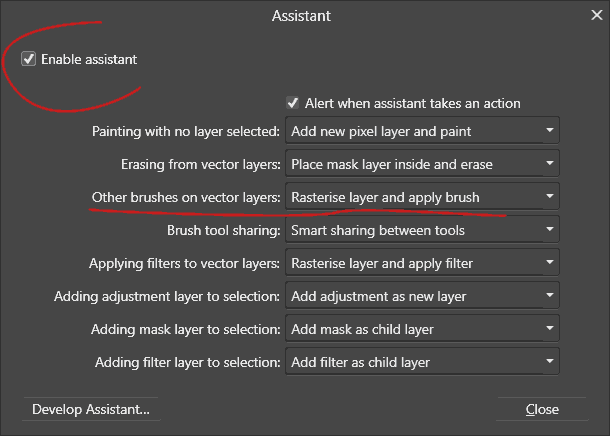Viewport: 610px width, 436px height.
Task: Click the arrow beside Smart sharing between tools
Action: (x=549, y=229)
